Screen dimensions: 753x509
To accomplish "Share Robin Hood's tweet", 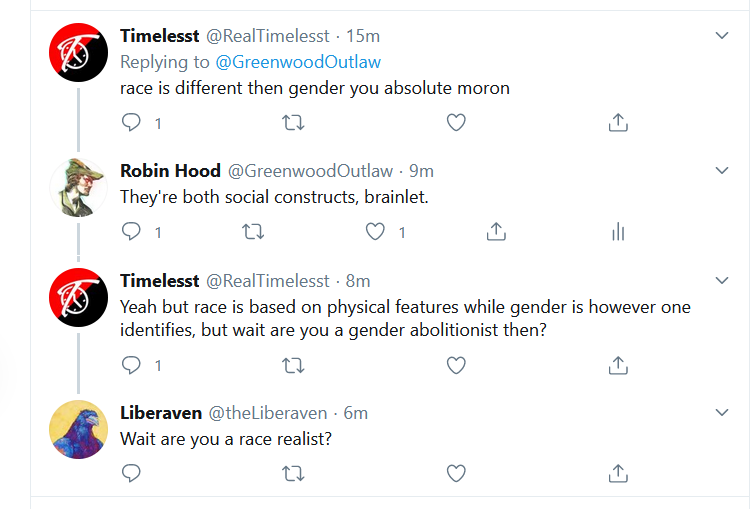I will point(496,232).
